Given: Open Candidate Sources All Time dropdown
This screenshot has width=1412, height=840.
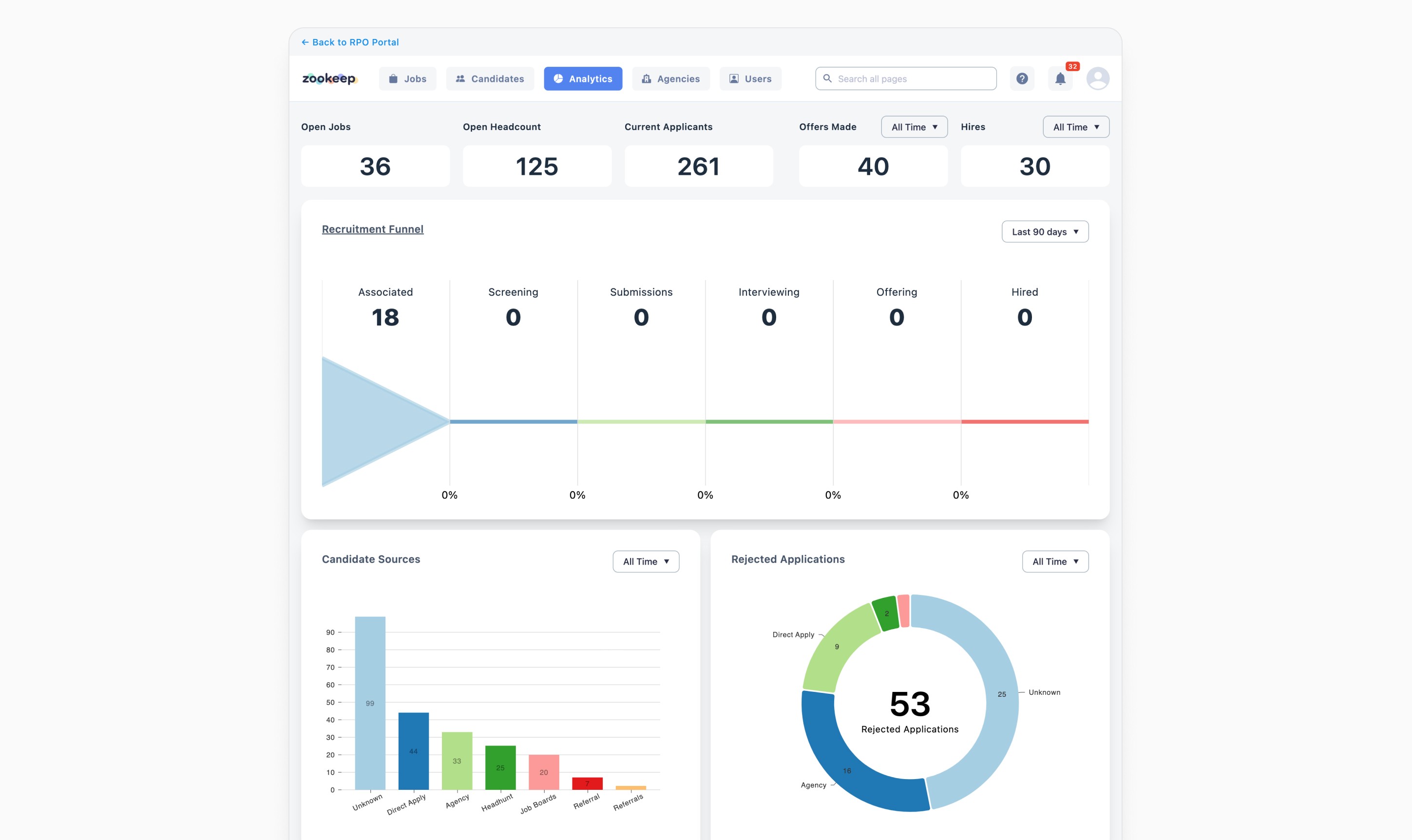Looking at the screenshot, I should click(x=646, y=561).
